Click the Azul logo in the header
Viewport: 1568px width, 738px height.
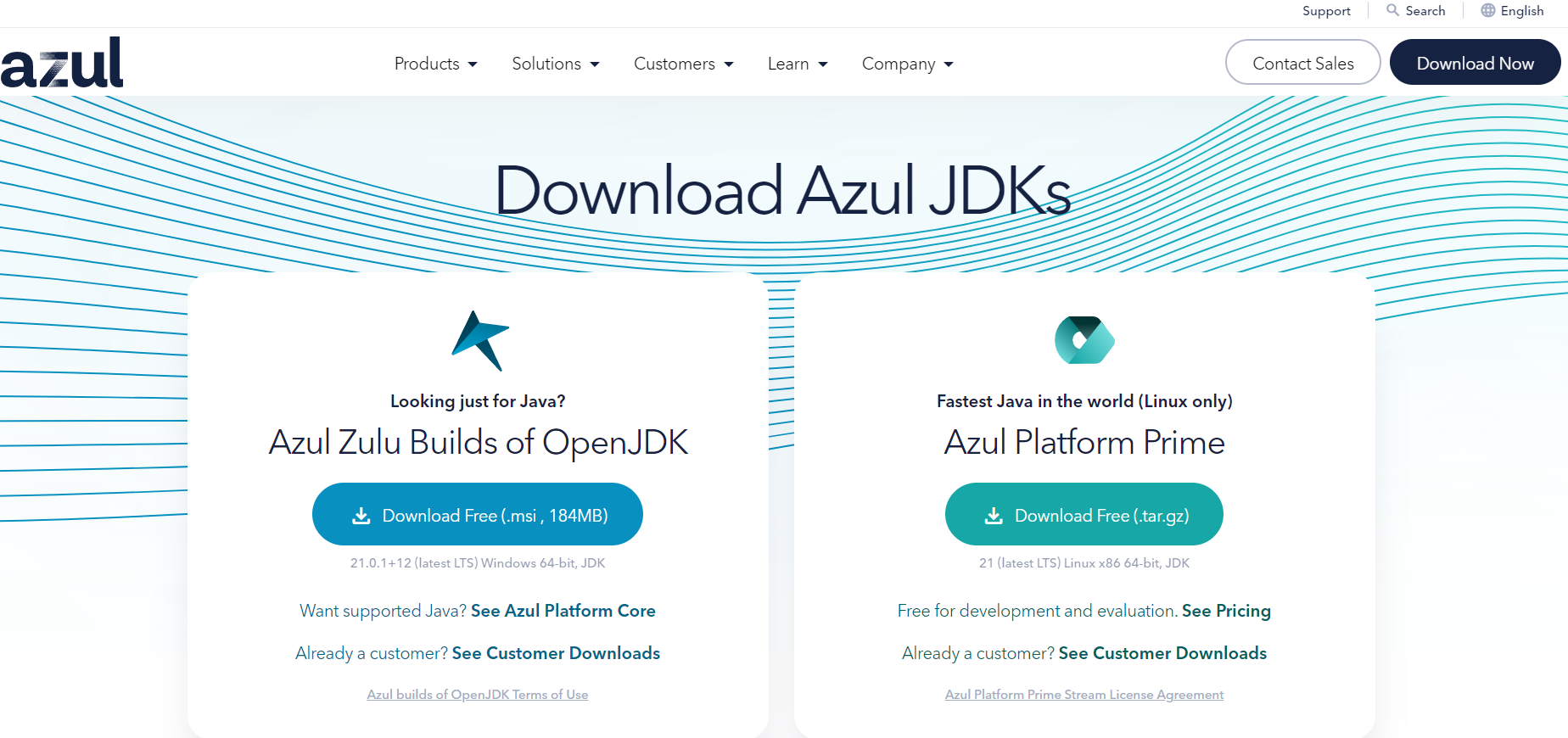pyautogui.click(x=62, y=63)
